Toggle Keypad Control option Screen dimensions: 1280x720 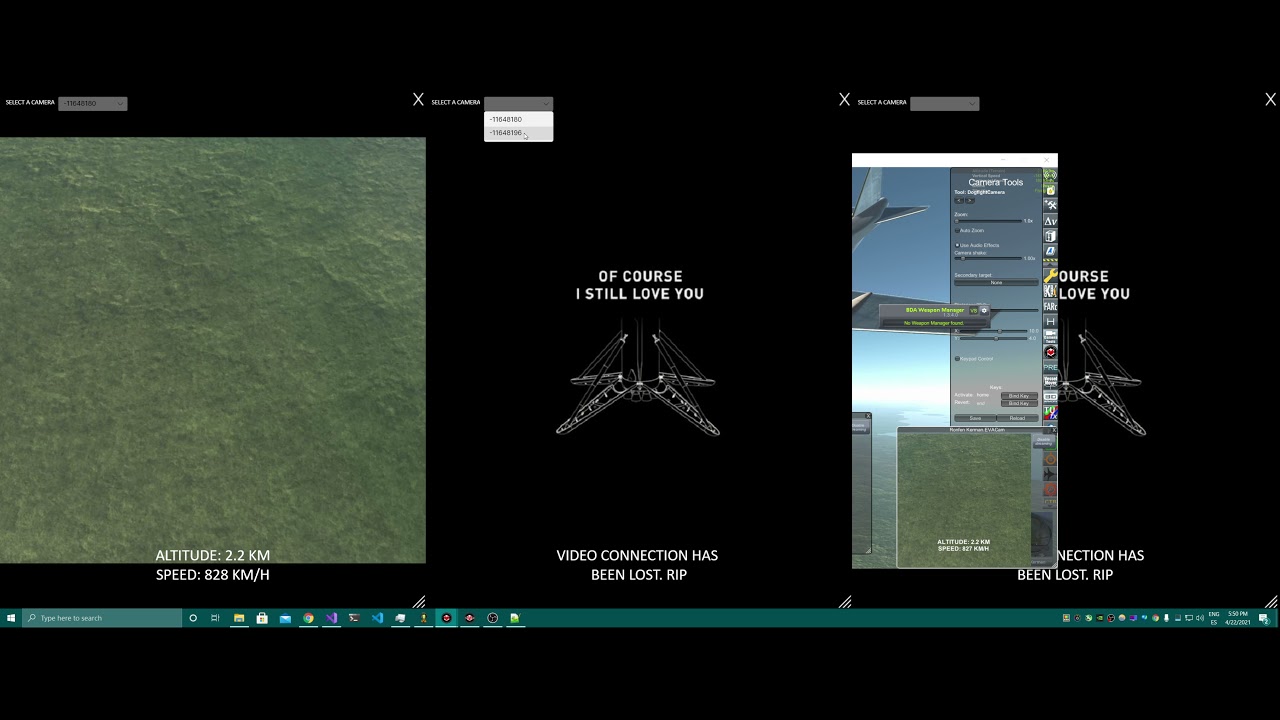[974, 359]
